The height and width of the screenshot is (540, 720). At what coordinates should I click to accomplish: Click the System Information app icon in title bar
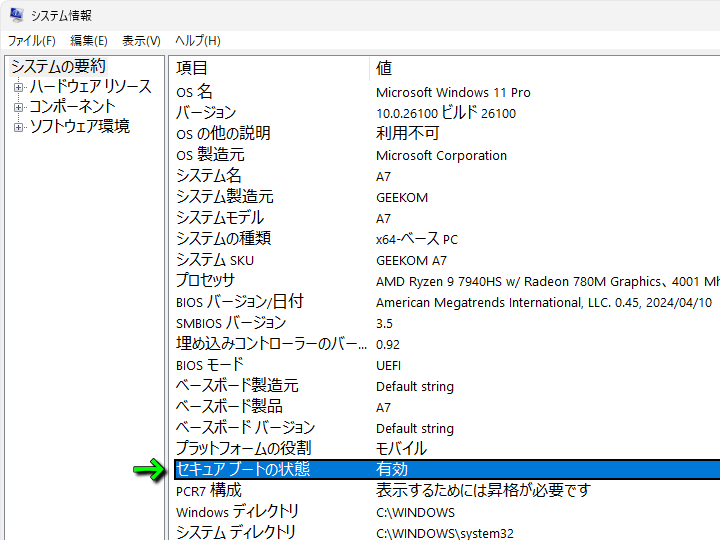click(17, 15)
